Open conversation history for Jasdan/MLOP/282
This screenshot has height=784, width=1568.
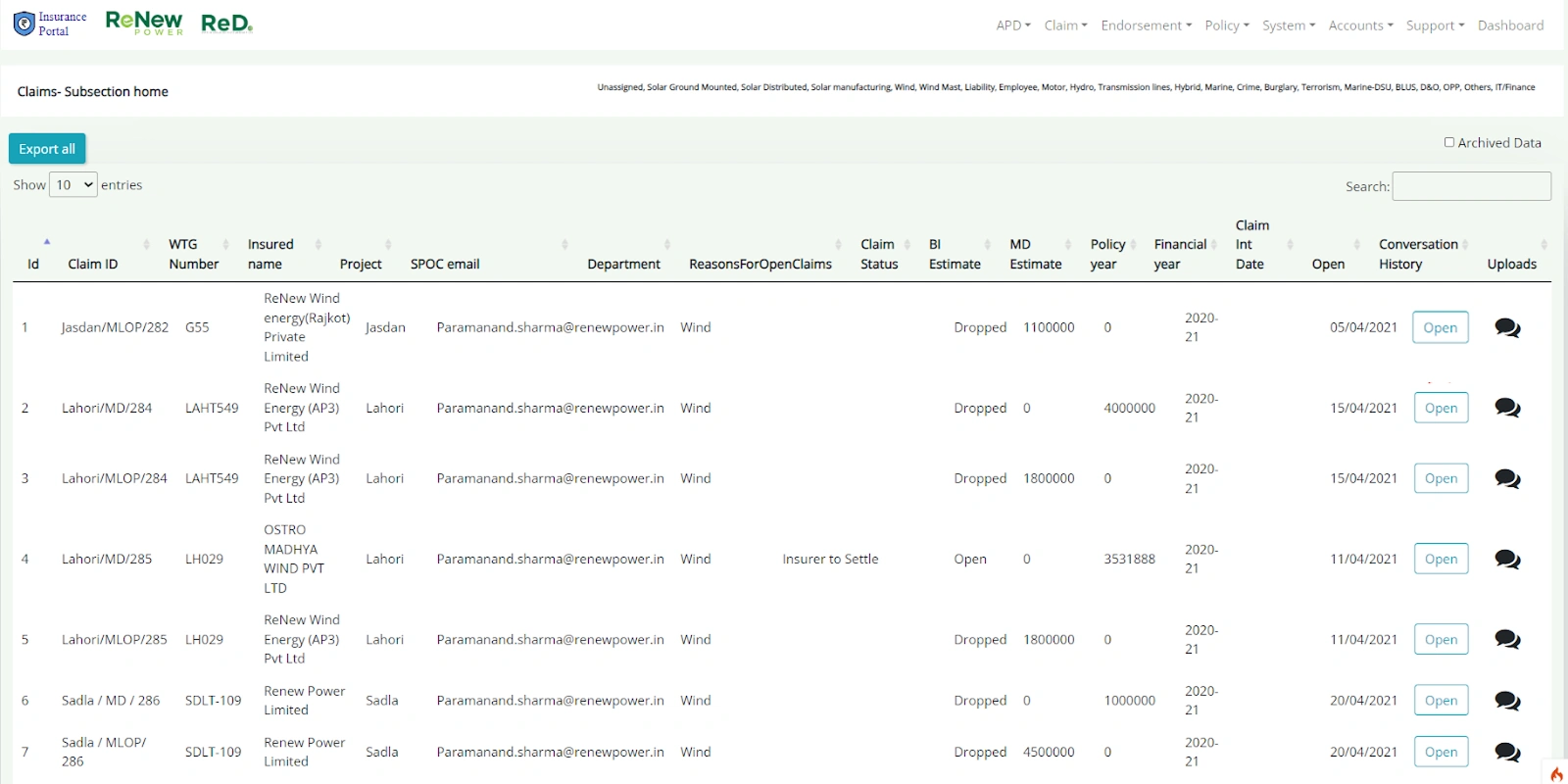click(x=1507, y=327)
